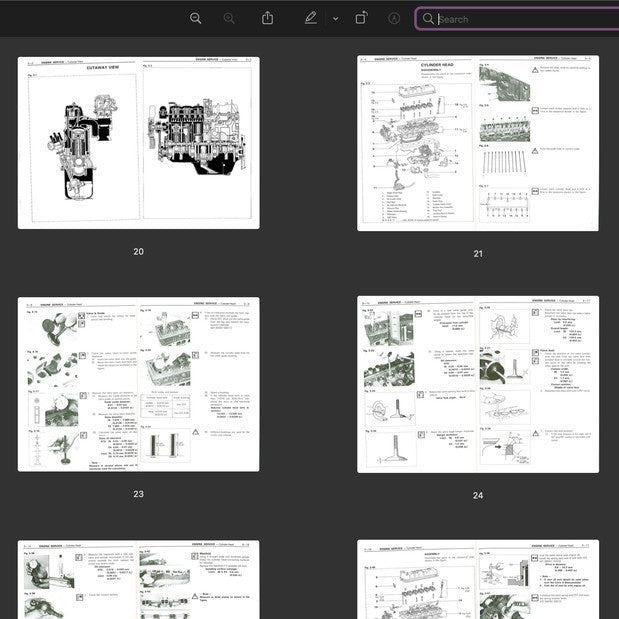Select page 20 cutaway view thumbnail
619x619 pixels.
tap(138, 142)
